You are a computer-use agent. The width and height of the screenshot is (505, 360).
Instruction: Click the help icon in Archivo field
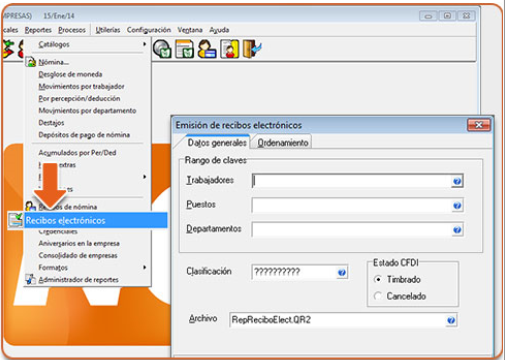click(451, 320)
